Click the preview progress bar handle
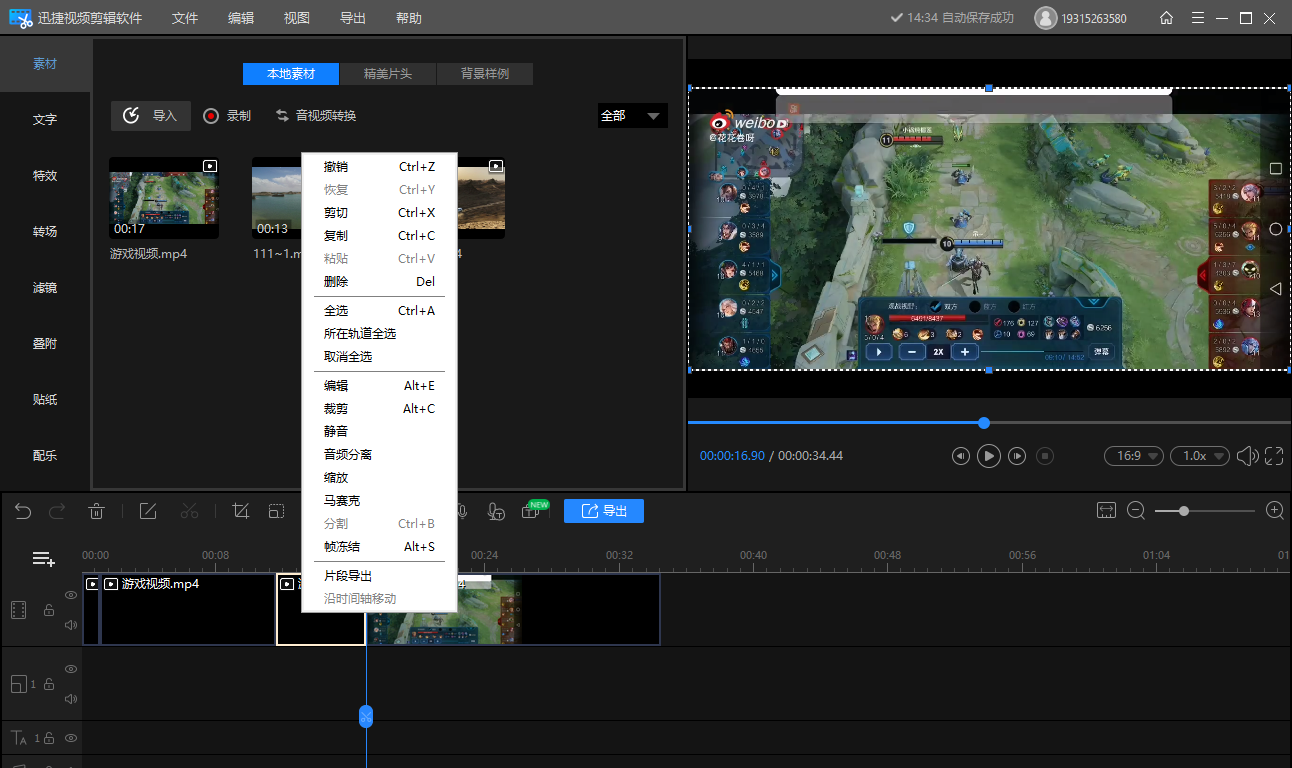The height and width of the screenshot is (768, 1292). click(984, 423)
